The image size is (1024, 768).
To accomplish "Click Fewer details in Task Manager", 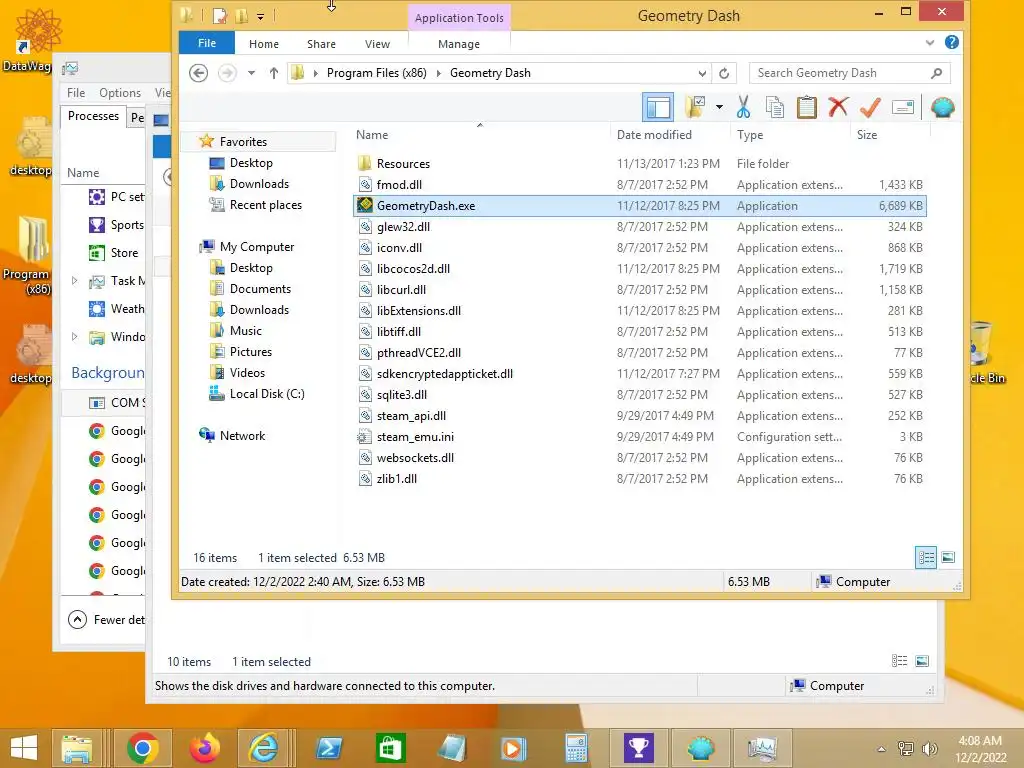I will pyautogui.click(x=106, y=619).
